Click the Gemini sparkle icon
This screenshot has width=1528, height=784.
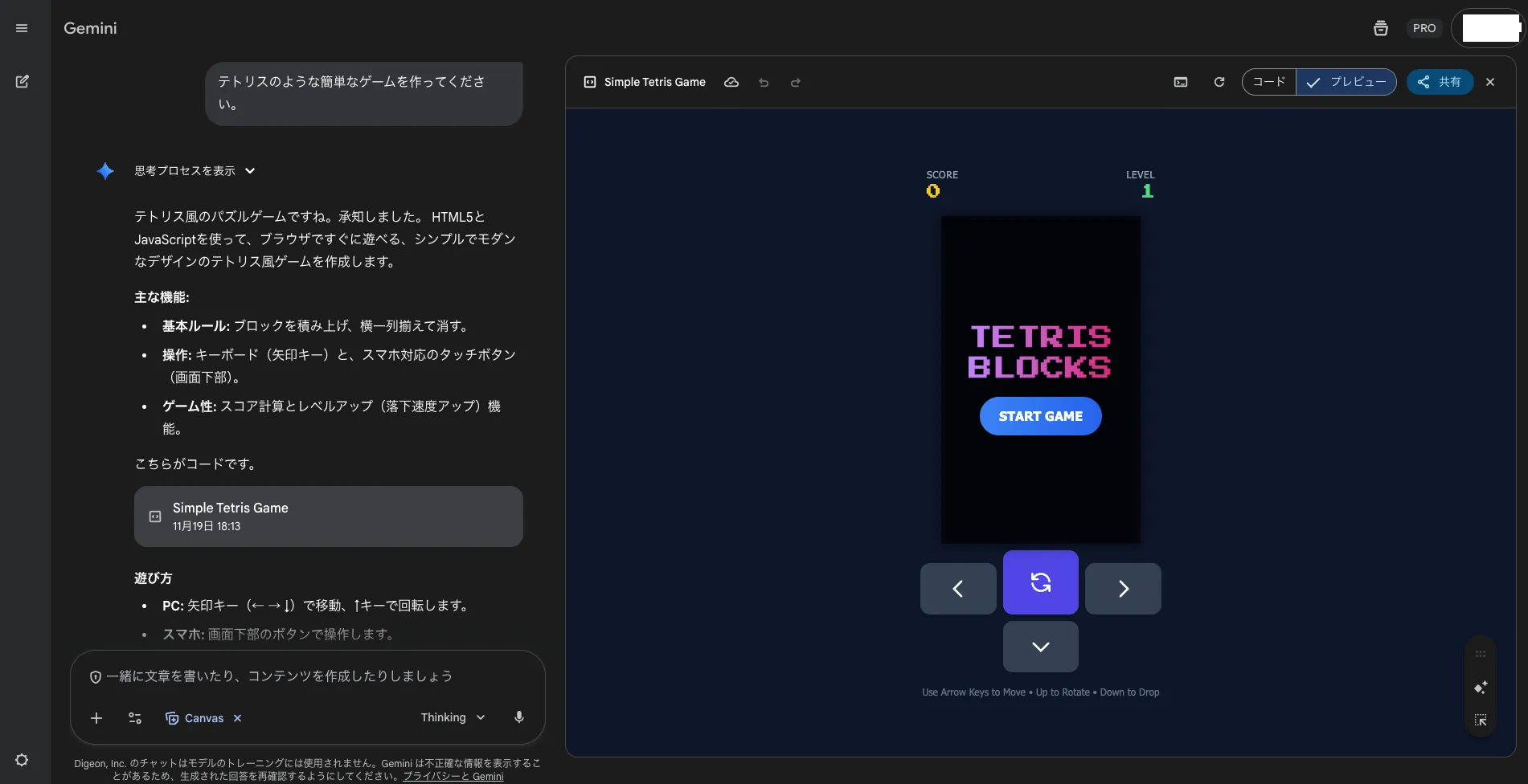(105, 171)
